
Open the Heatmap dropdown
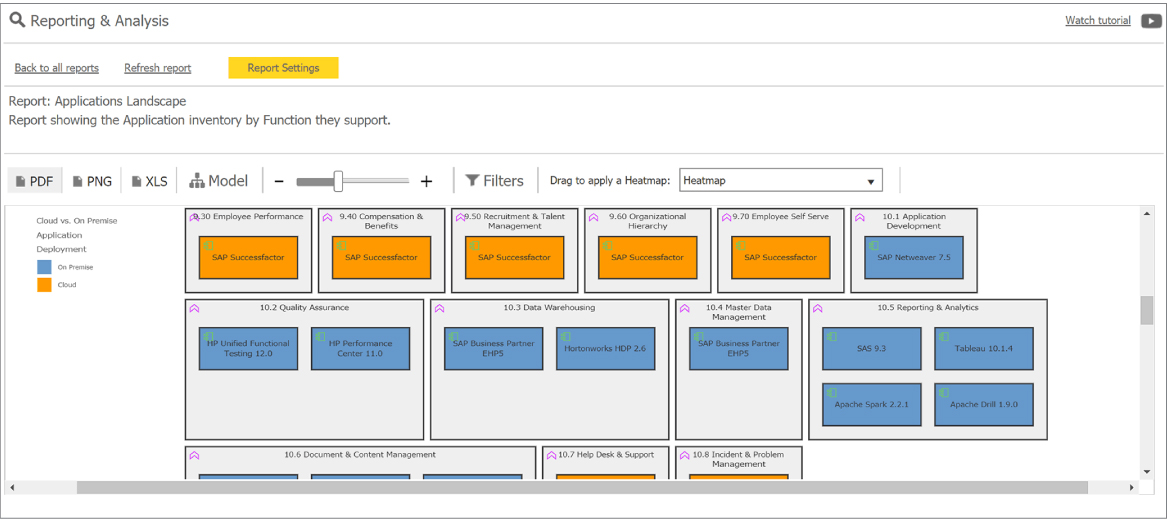point(781,181)
